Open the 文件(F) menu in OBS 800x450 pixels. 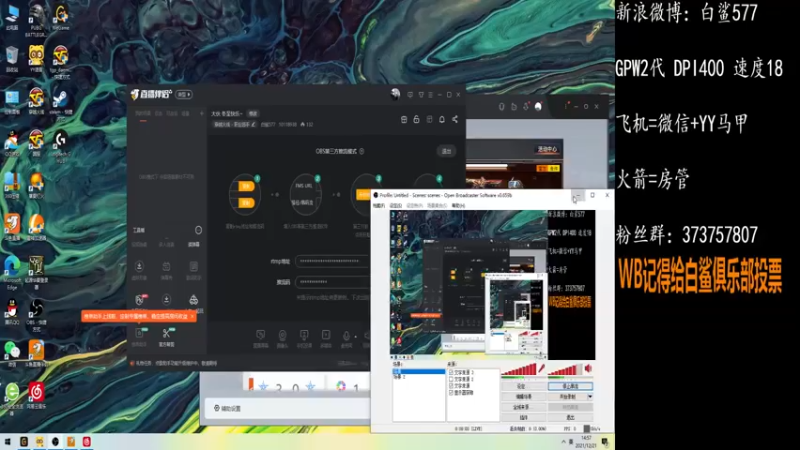(x=379, y=206)
